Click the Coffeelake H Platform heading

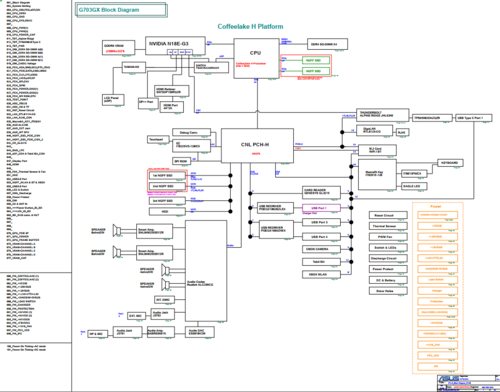pyautogui.click(x=250, y=26)
